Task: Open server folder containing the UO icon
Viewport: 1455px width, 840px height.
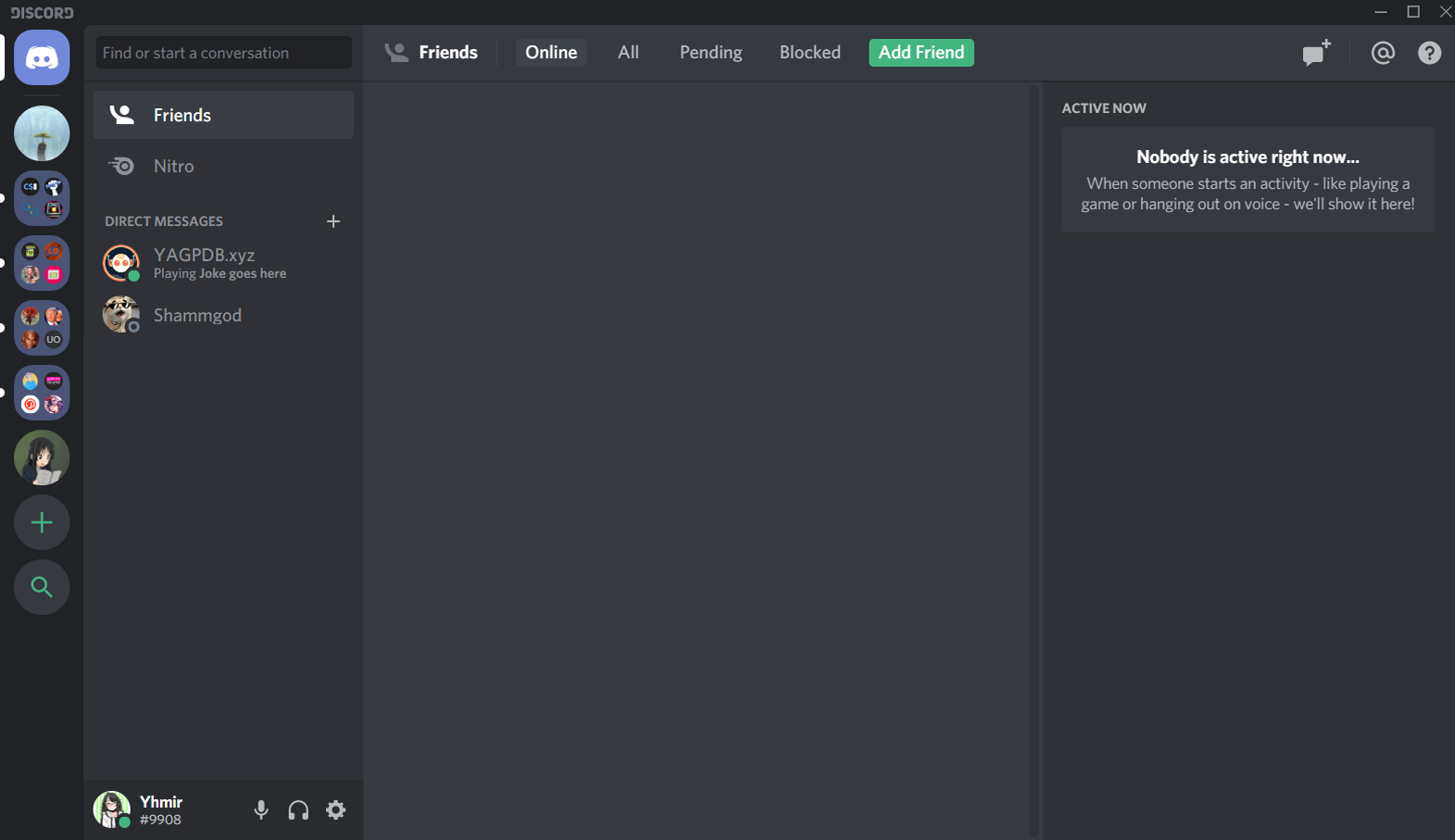Action: (42, 328)
